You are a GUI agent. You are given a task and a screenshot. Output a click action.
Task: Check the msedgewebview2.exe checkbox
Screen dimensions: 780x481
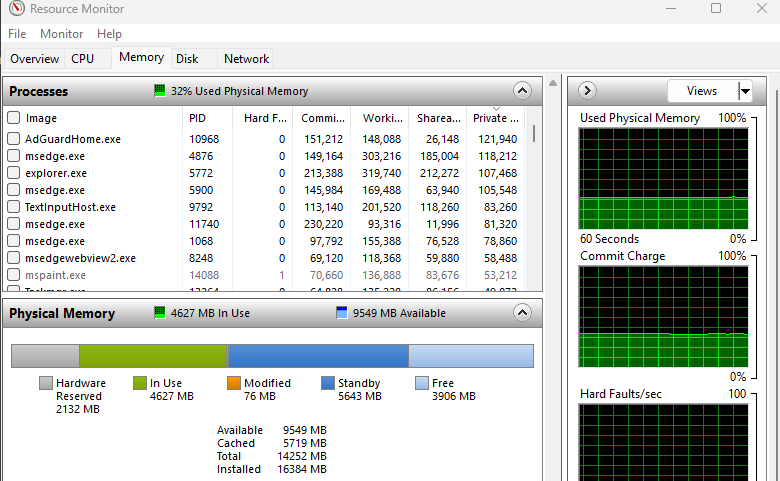pyautogui.click(x=13, y=258)
